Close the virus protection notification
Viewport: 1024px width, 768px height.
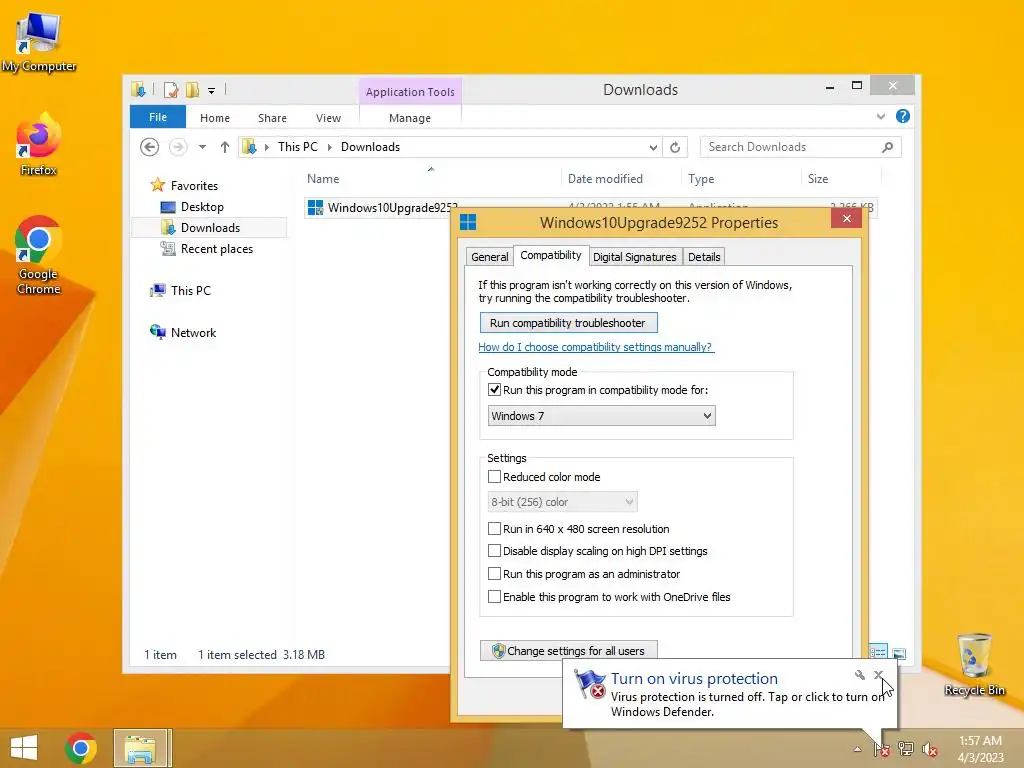pos(878,675)
